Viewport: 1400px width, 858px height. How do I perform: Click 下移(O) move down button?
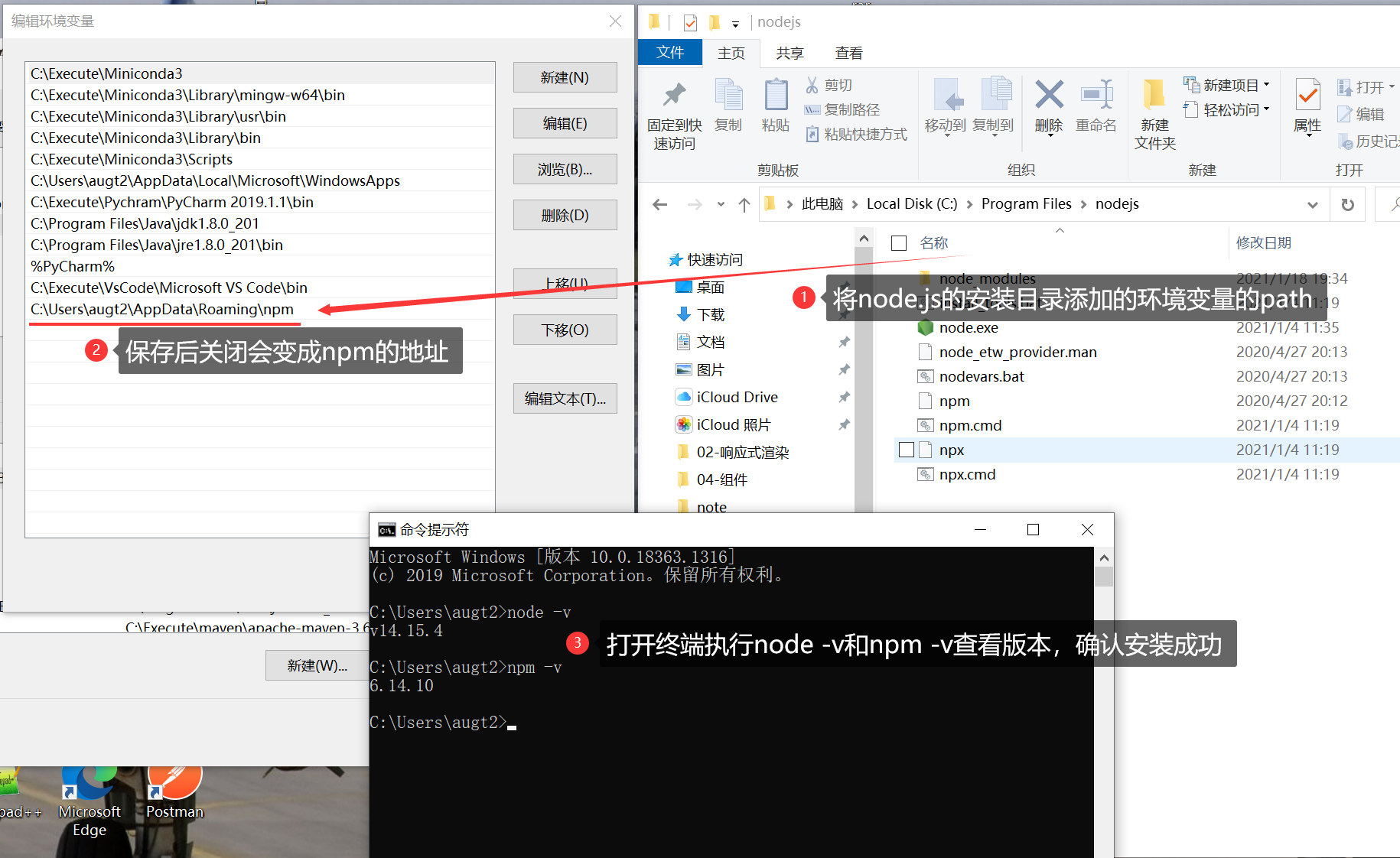(x=565, y=330)
